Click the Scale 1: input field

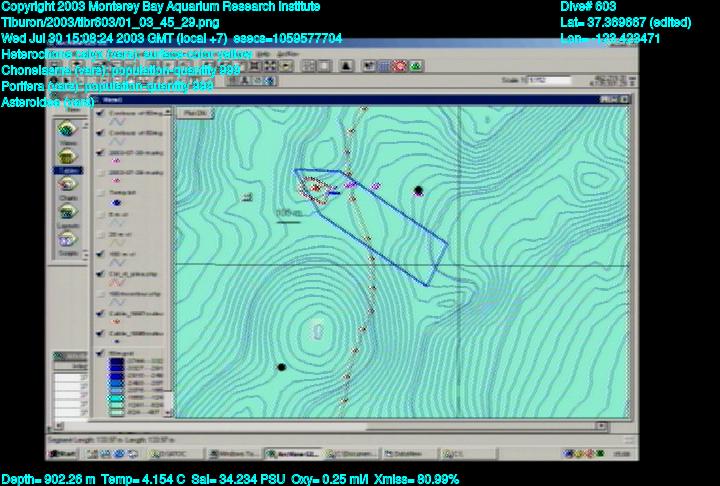point(546,80)
